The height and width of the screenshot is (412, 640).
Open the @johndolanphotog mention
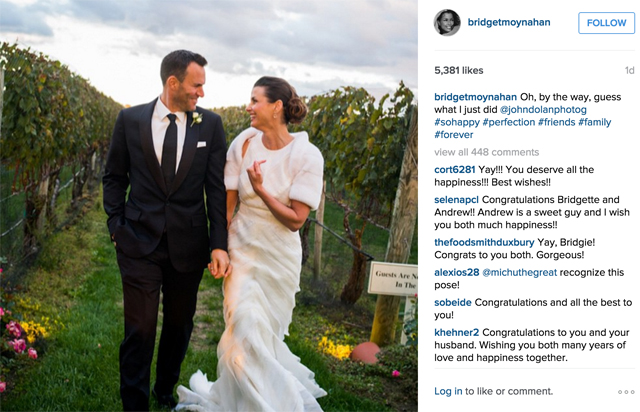(543, 110)
